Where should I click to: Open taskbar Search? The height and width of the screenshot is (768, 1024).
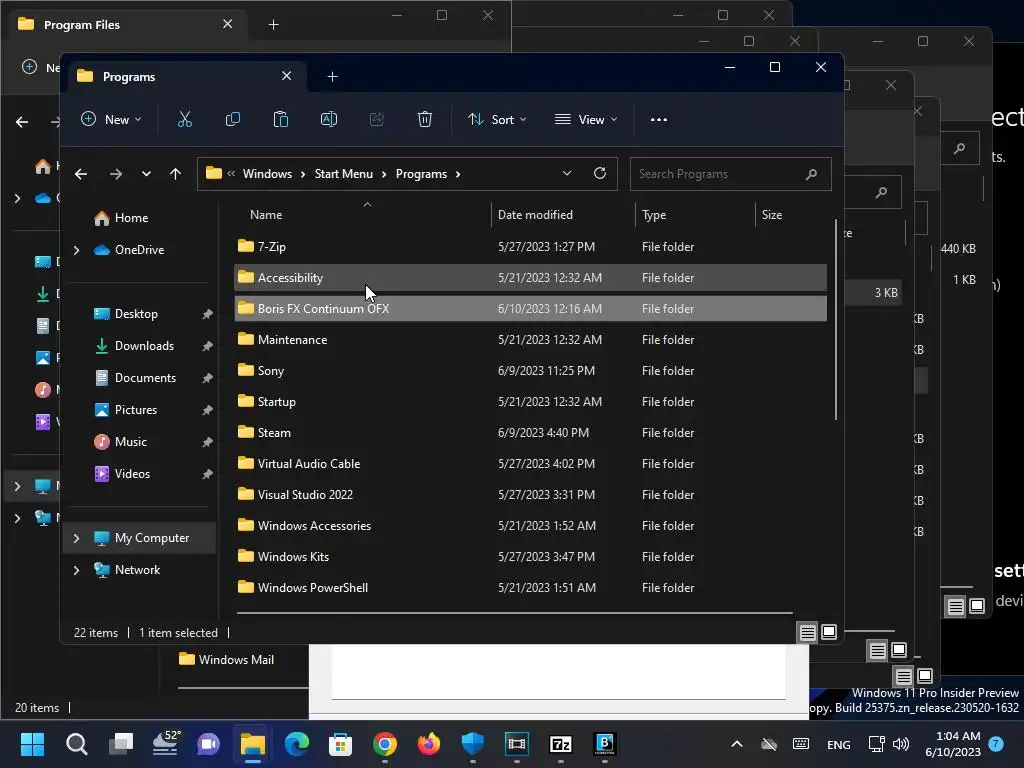pyautogui.click(x=76, y=744)
